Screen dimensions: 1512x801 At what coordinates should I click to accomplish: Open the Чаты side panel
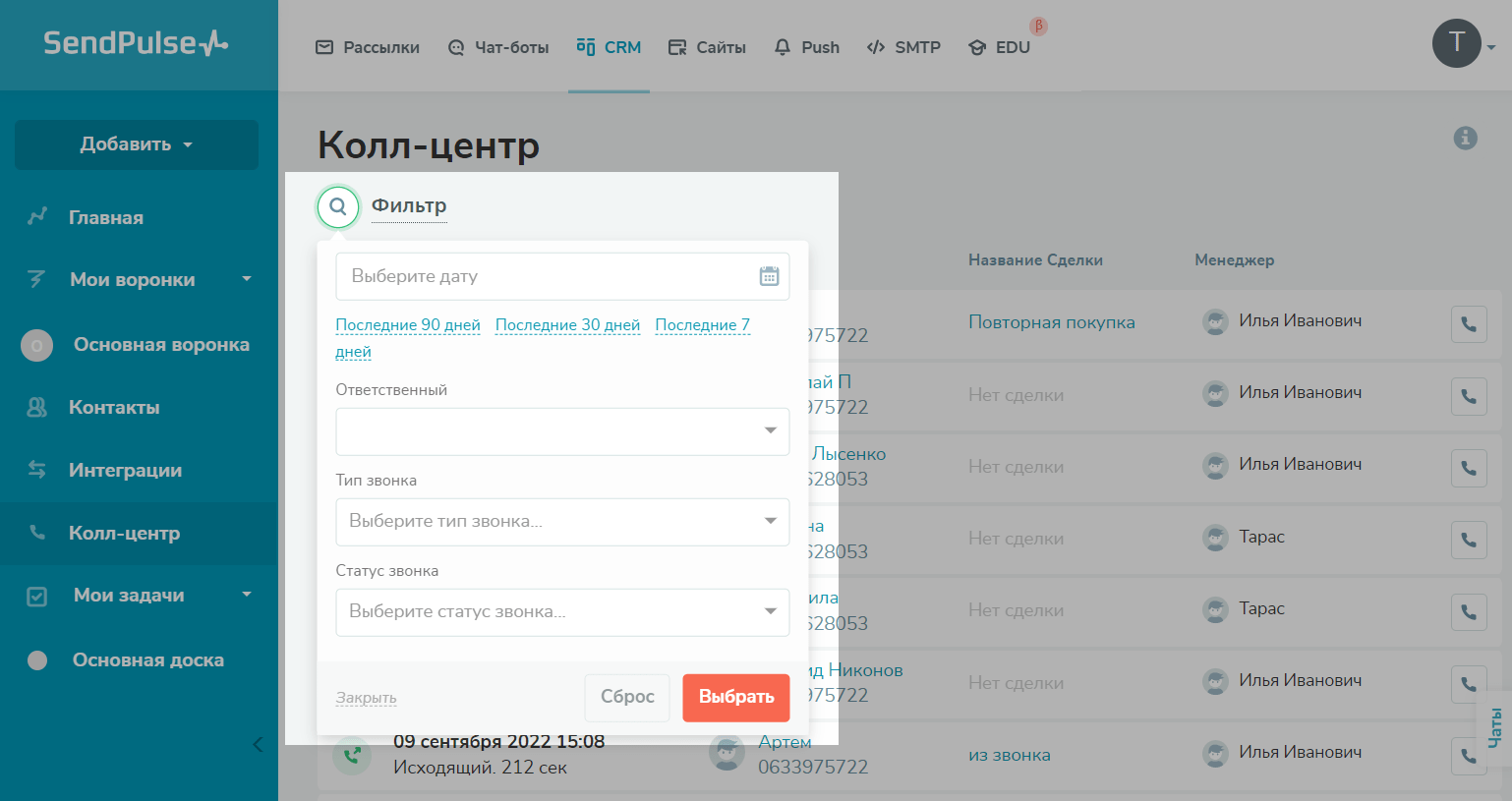coord(1495,727)
